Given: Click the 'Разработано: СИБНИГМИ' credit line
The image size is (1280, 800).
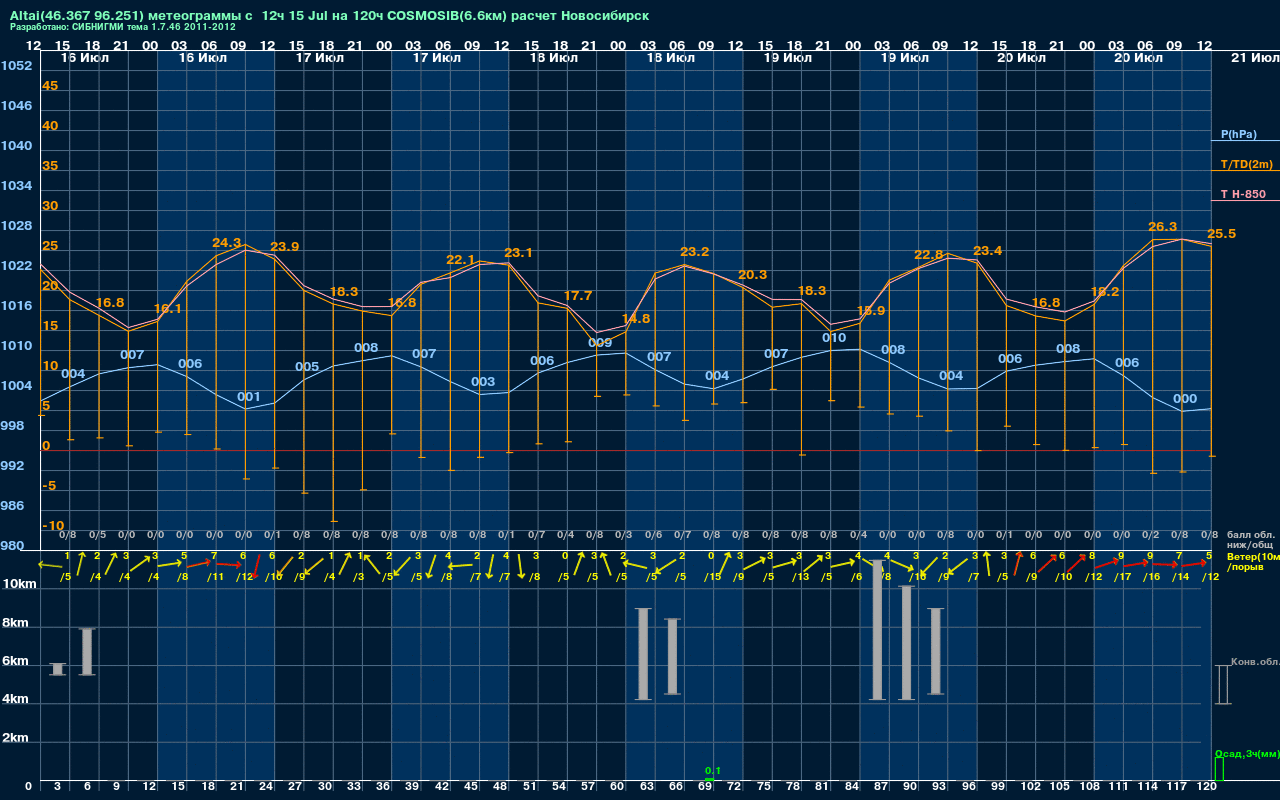Looking at the screenshot, I should [x=123, y=27].
